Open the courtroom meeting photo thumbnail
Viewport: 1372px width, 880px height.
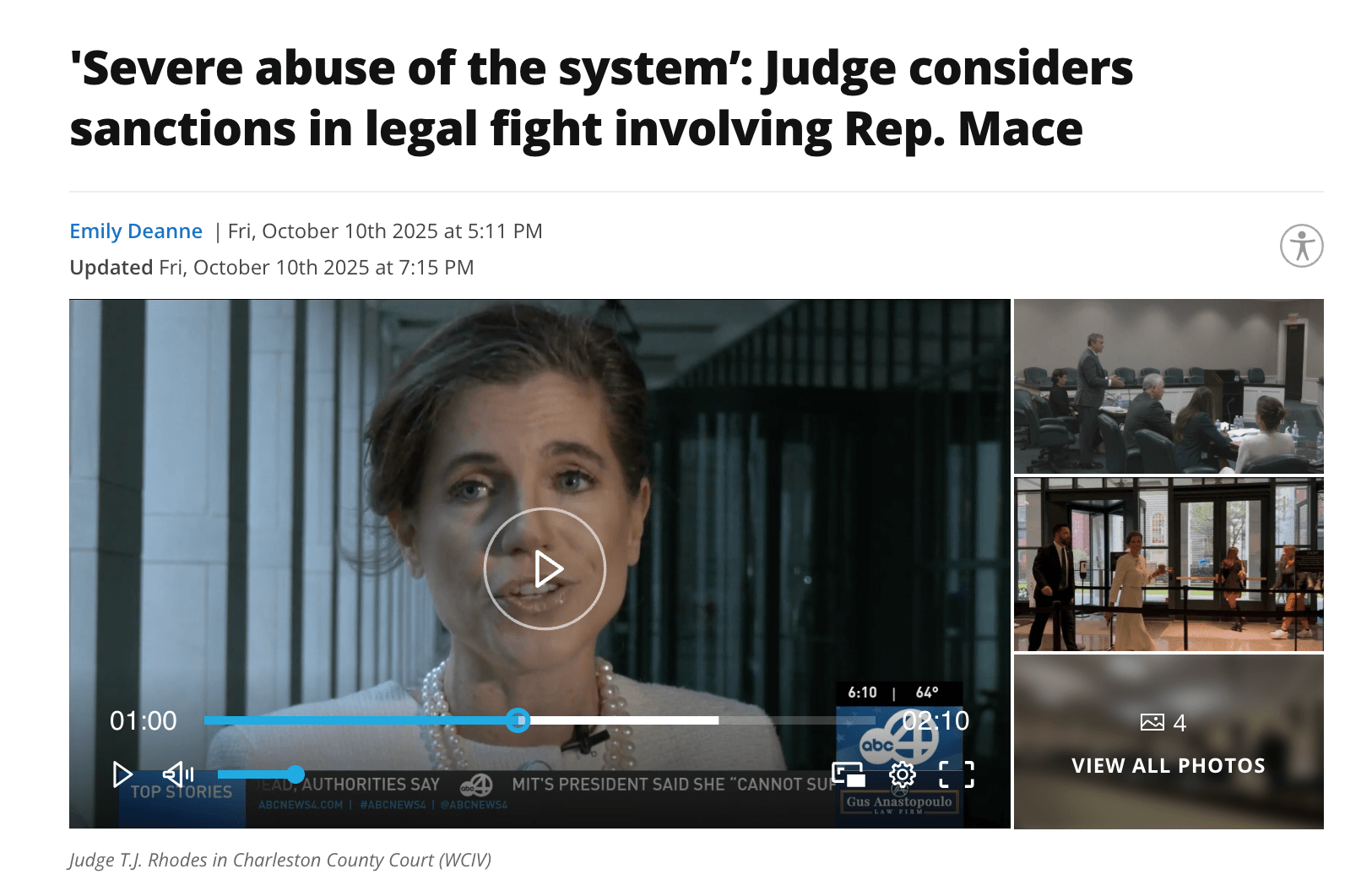[1169, 386]
